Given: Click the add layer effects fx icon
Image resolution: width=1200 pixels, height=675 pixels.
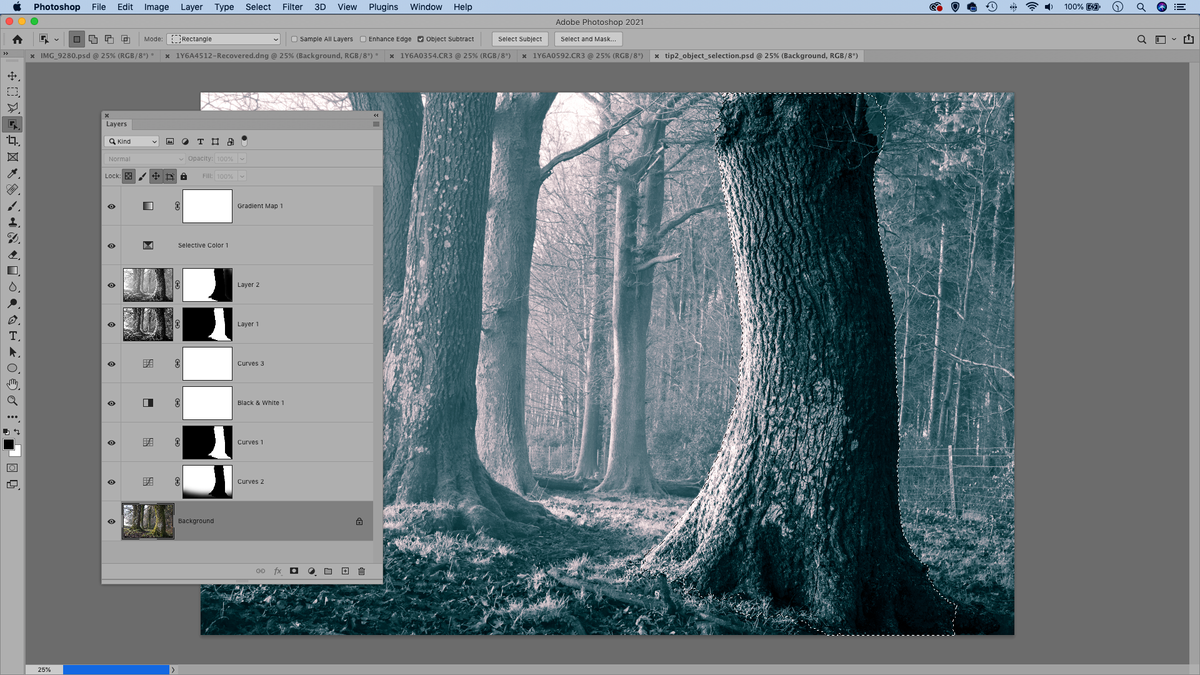Looking at the screenshot, I should (277, 570).
